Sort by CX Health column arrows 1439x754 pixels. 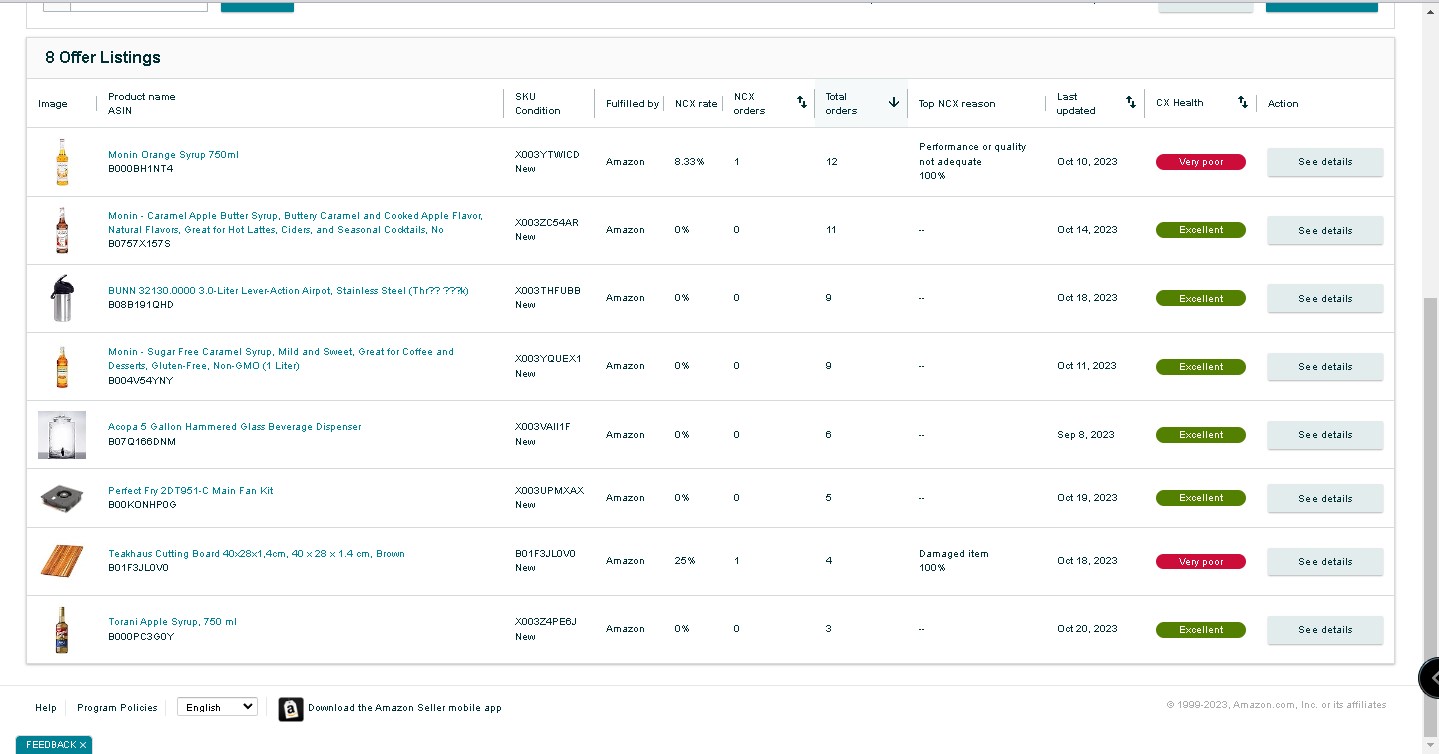(1243, 103)
